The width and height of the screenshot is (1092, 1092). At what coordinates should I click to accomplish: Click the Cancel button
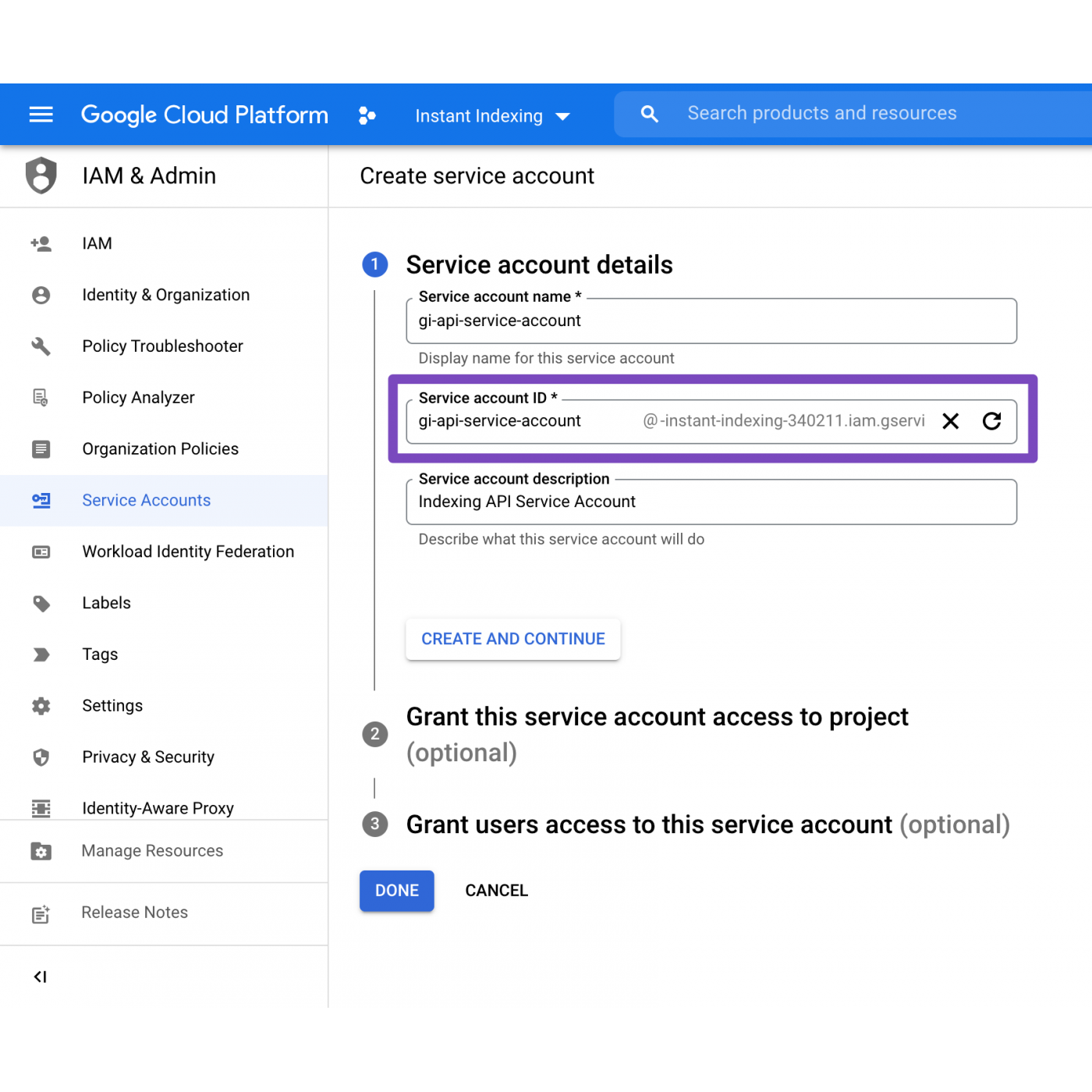[496, 890]
